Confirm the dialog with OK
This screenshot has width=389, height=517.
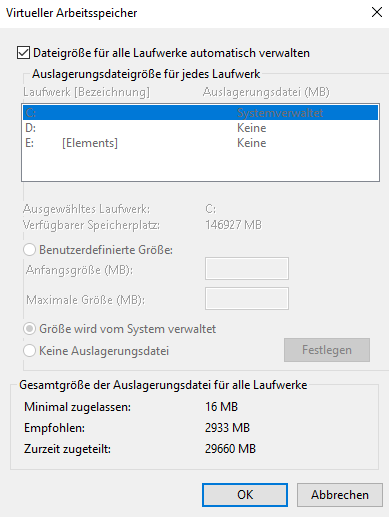click(x=245, y=495)
